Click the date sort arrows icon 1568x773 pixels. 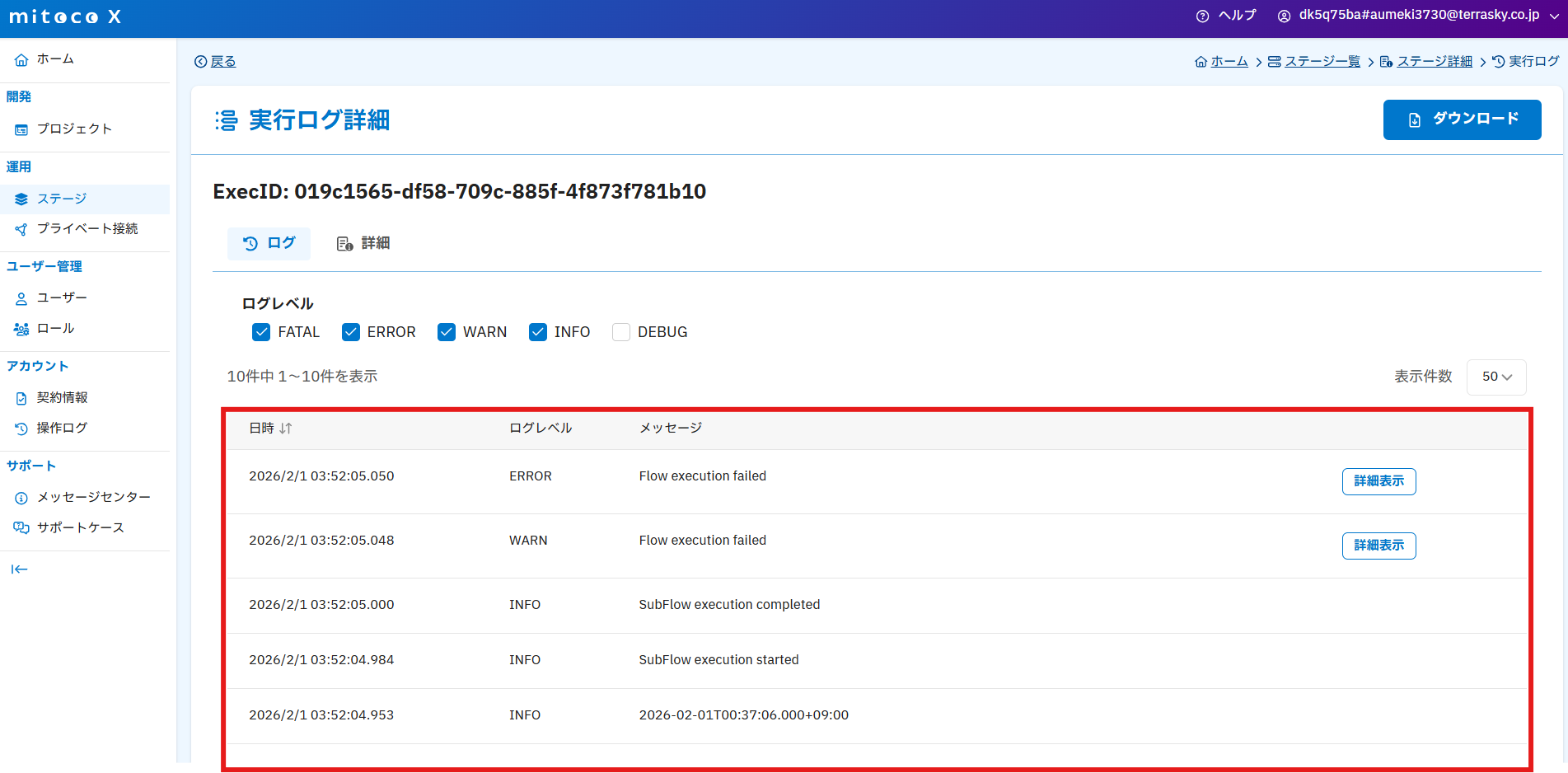(x=286, y=429)
